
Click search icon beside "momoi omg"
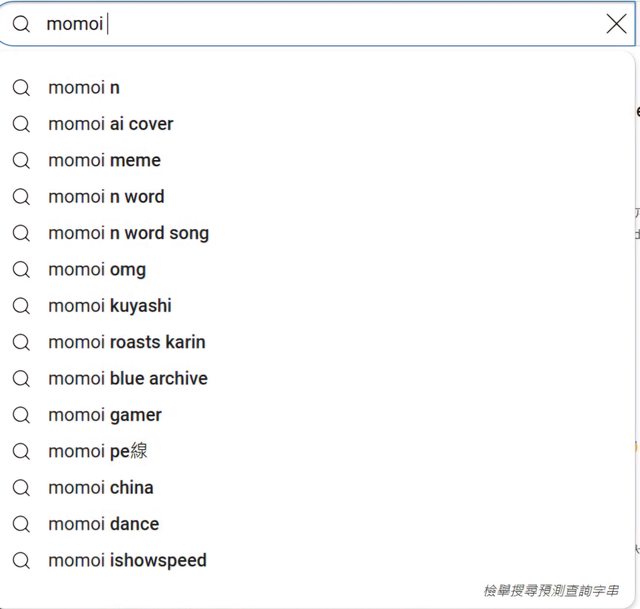coord(21,269)
